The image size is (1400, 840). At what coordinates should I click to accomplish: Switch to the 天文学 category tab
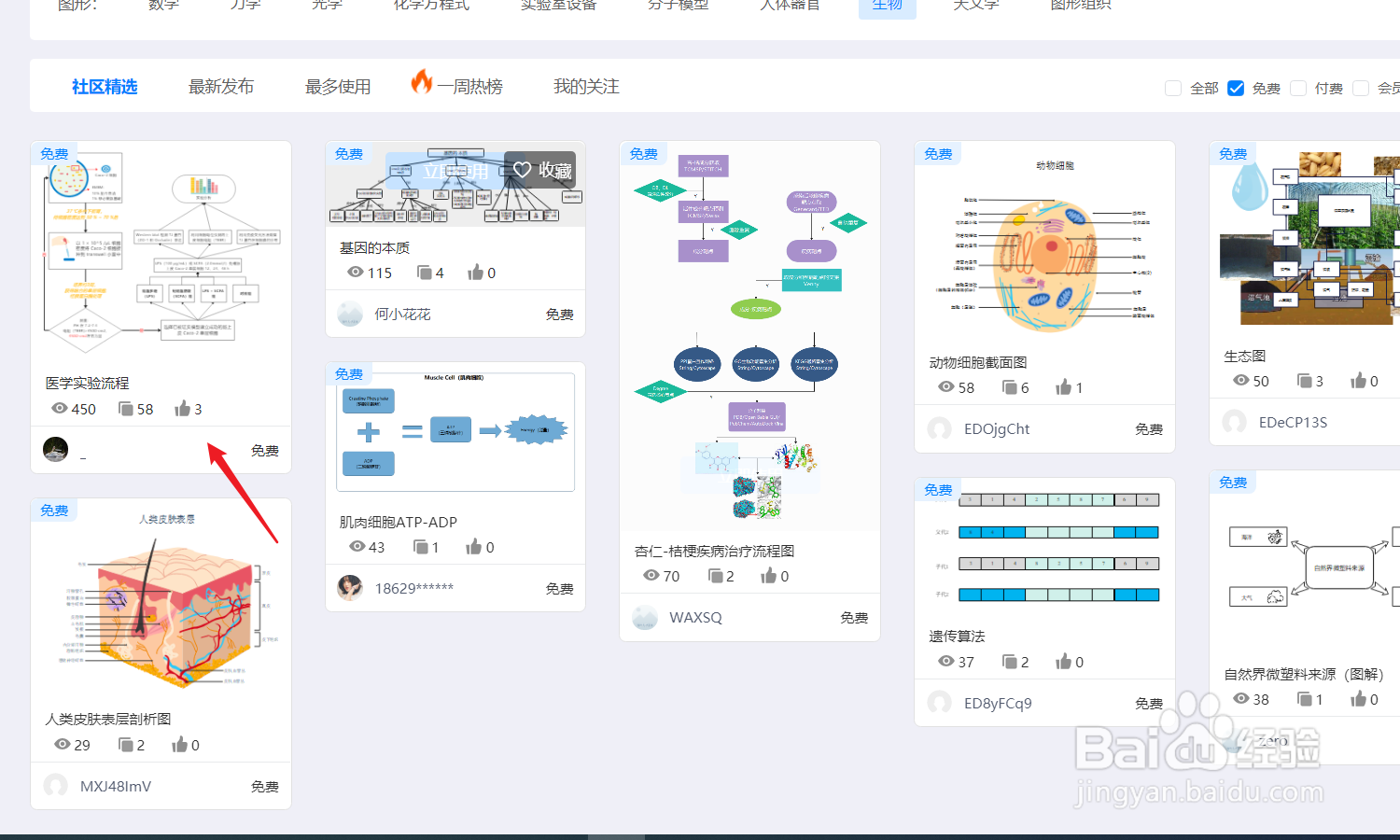(x=974, y=5)
